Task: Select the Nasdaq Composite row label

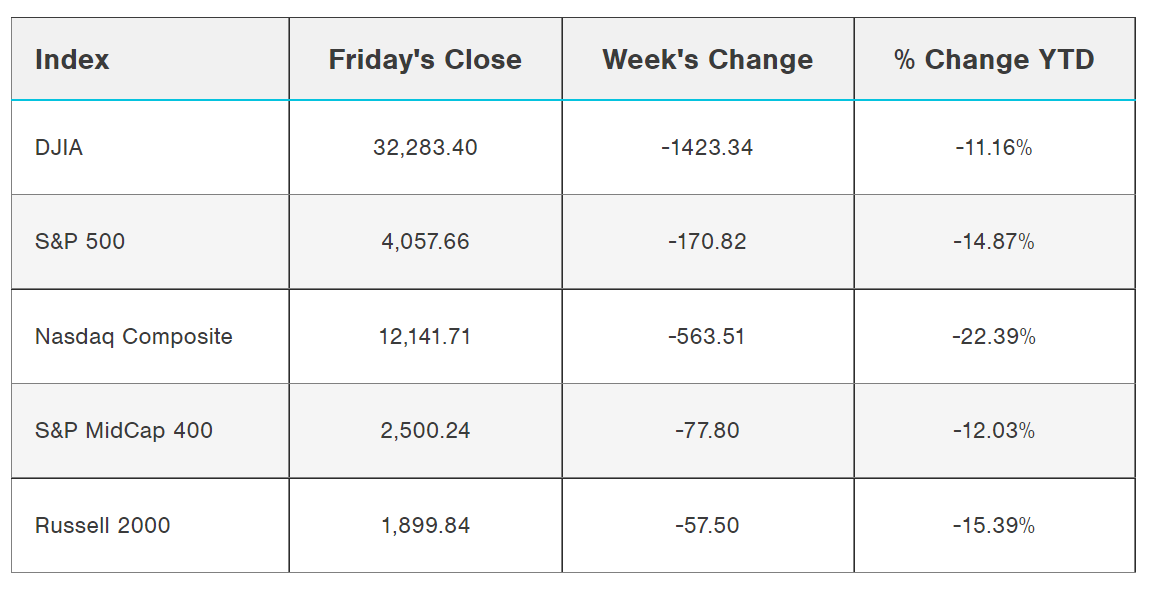Action: click(x=133, y=337)
